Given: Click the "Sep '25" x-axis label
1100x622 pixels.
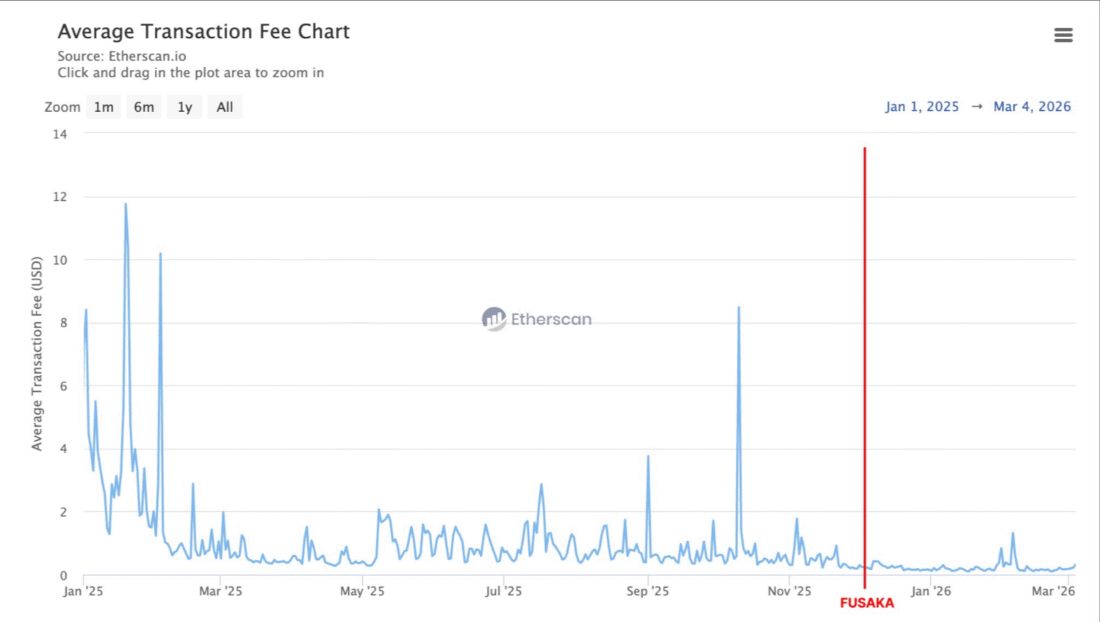Looking at the screenshot, I should point(650,590).
